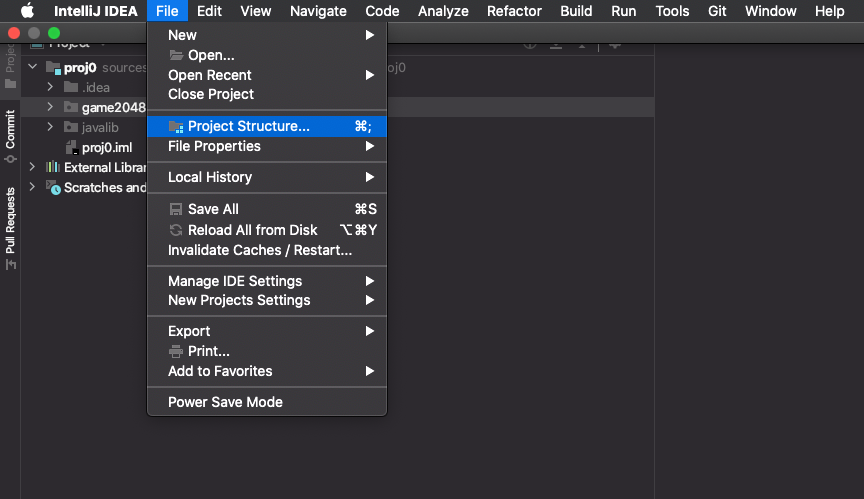This screenshot has height=499, width=864.
Task: Expand the External Libraries node
Action: tap(33, 167)
